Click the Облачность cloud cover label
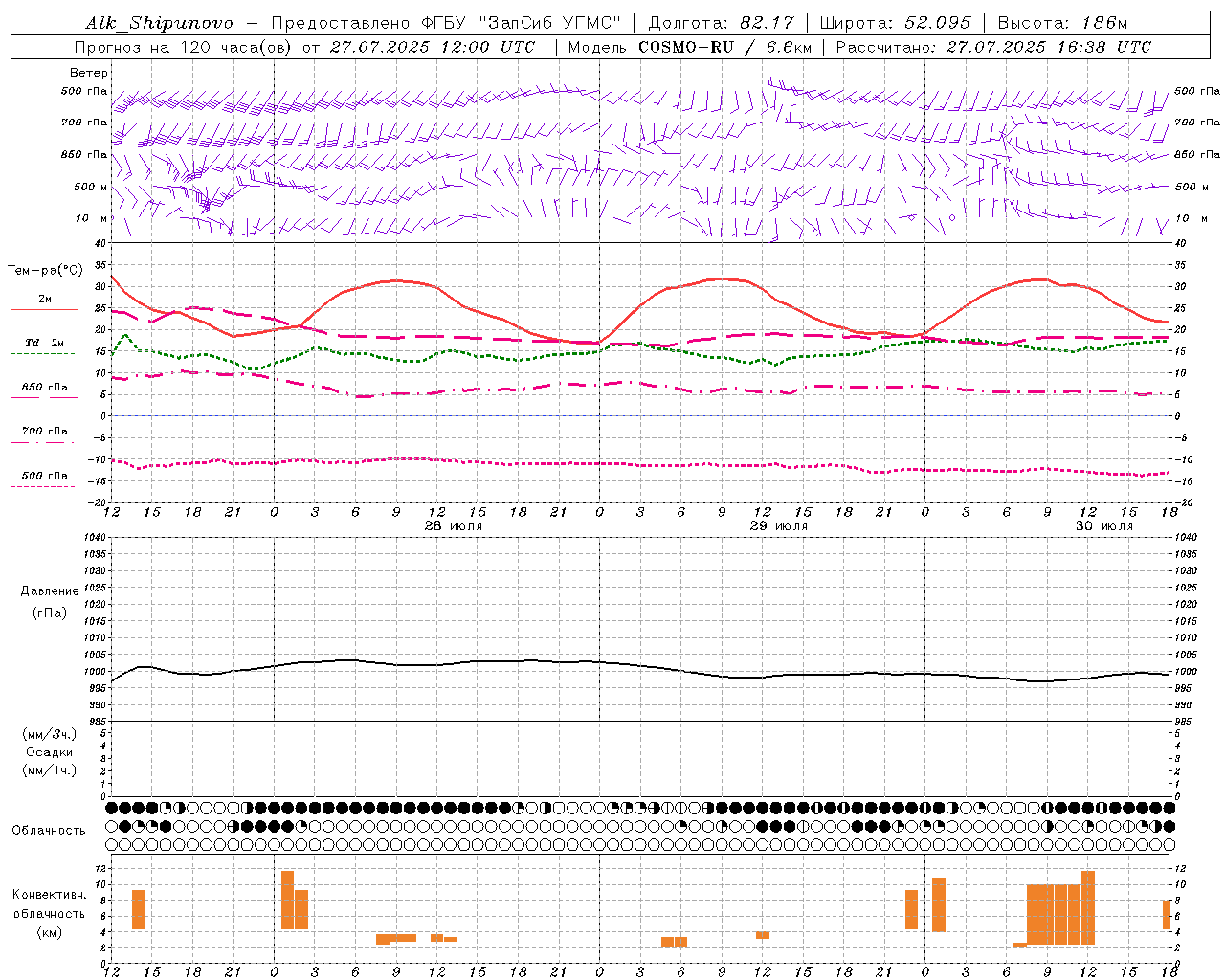 click(x=49, y=831)
